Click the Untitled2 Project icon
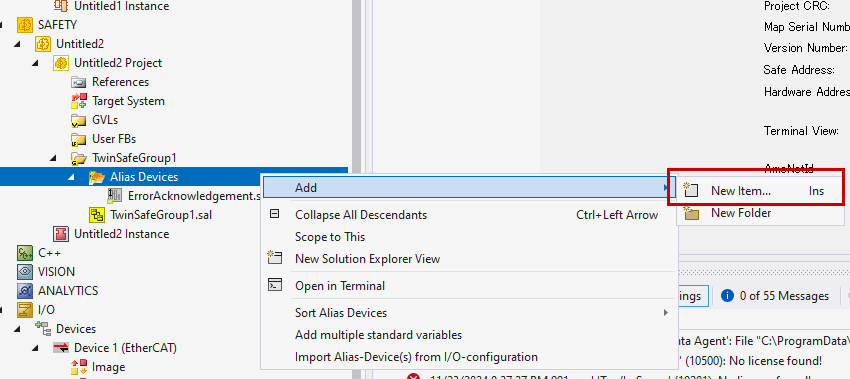 click(61, 63)
